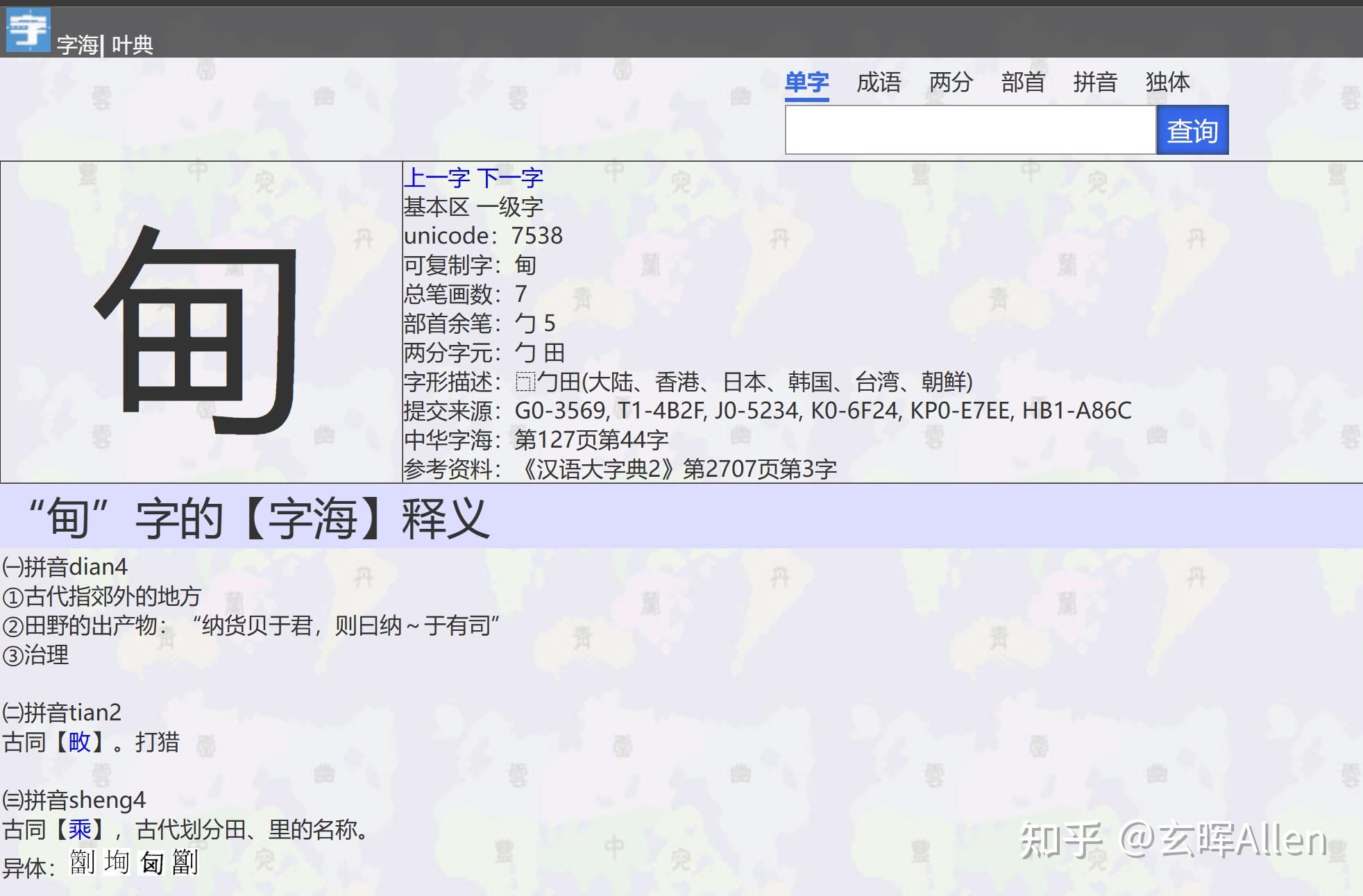
Task: Select the 两分 search mode
Action: (951, 83)
